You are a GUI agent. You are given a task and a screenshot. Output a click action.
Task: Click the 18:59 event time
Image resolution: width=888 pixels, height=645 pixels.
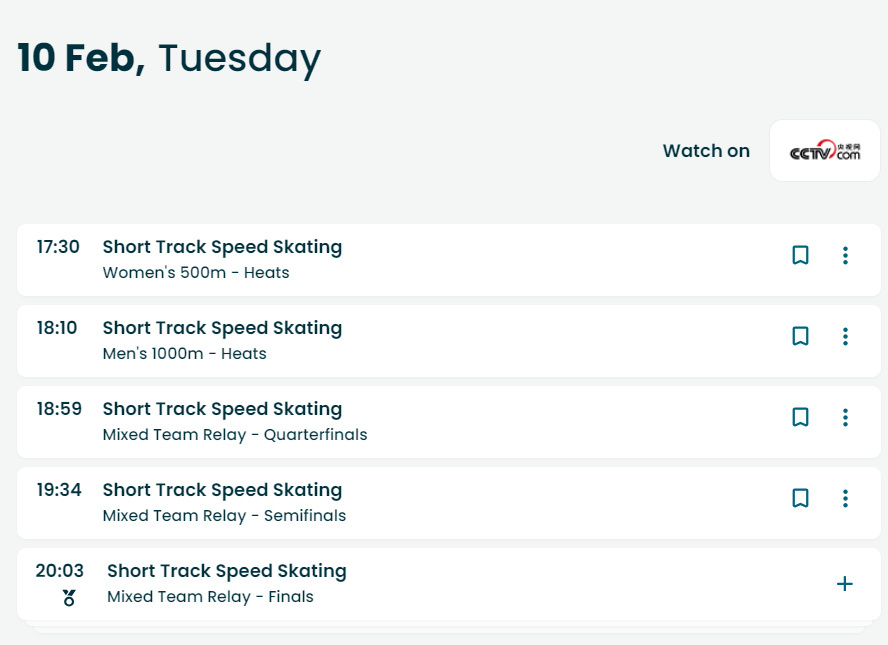tap(59, 409)
